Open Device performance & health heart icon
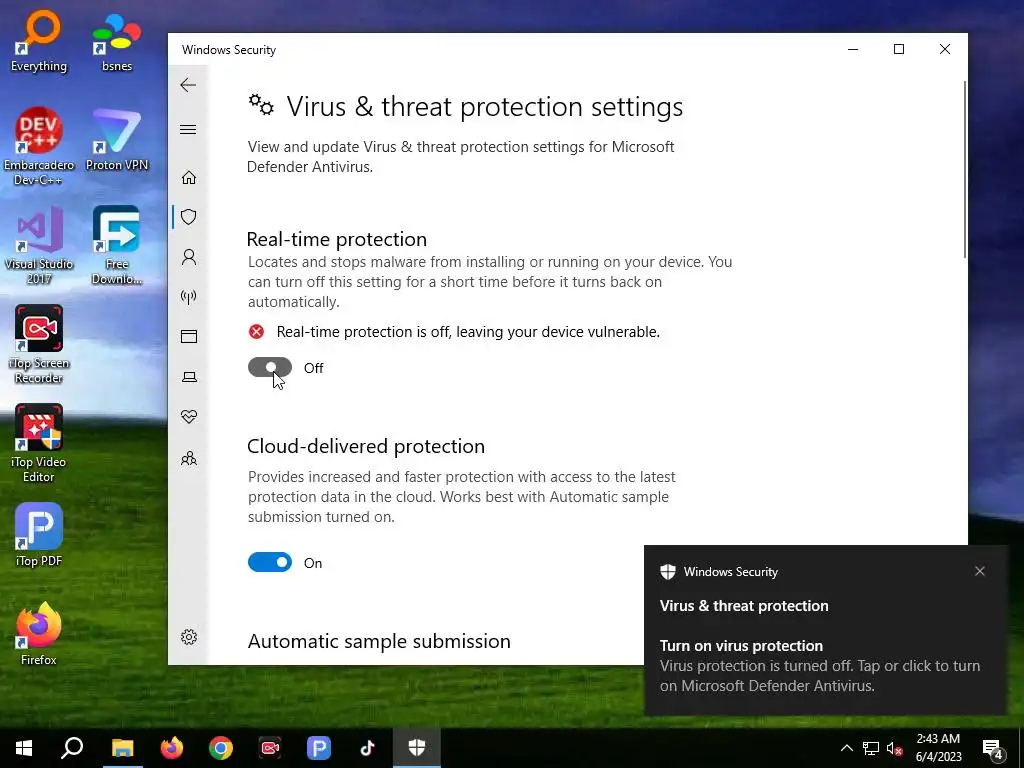 click(x=189, y=417)
